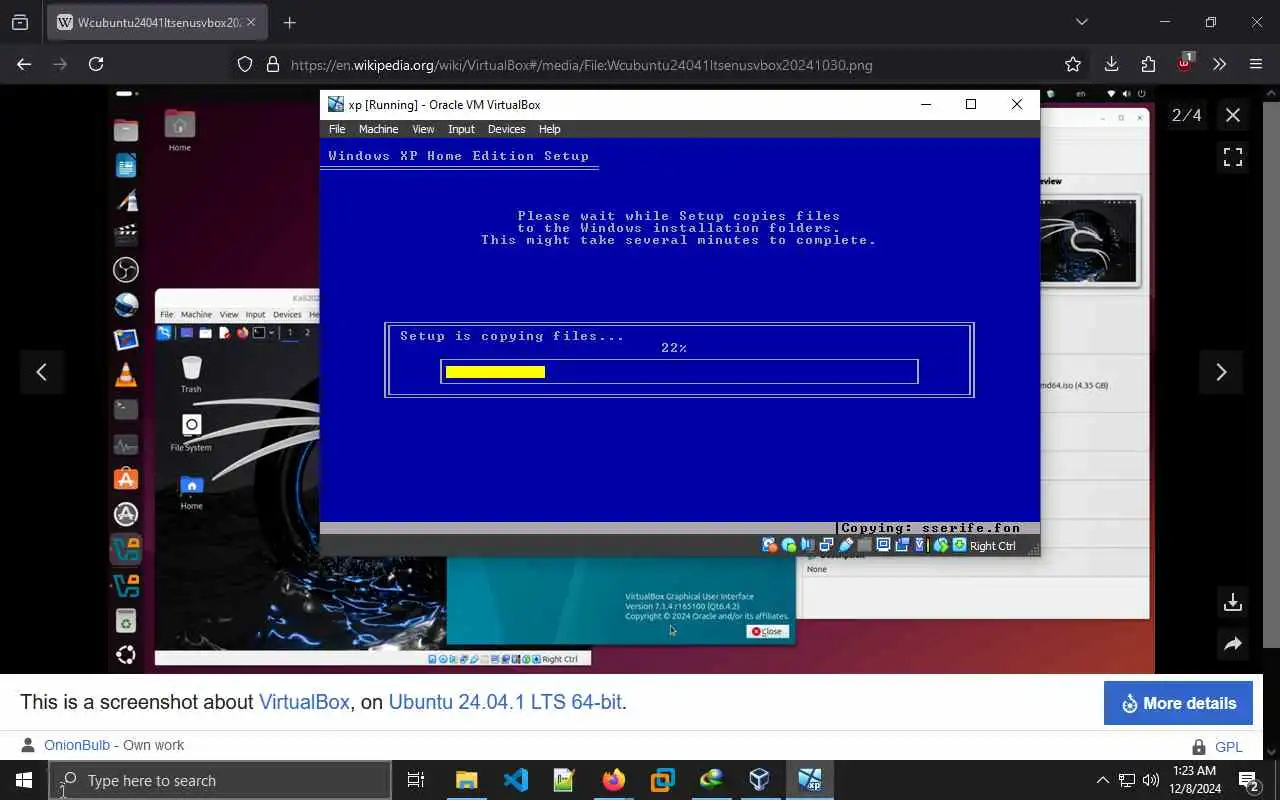This screenshot has height=800, width=1280.
Task: Download this image file
Action: point(1233,603)
